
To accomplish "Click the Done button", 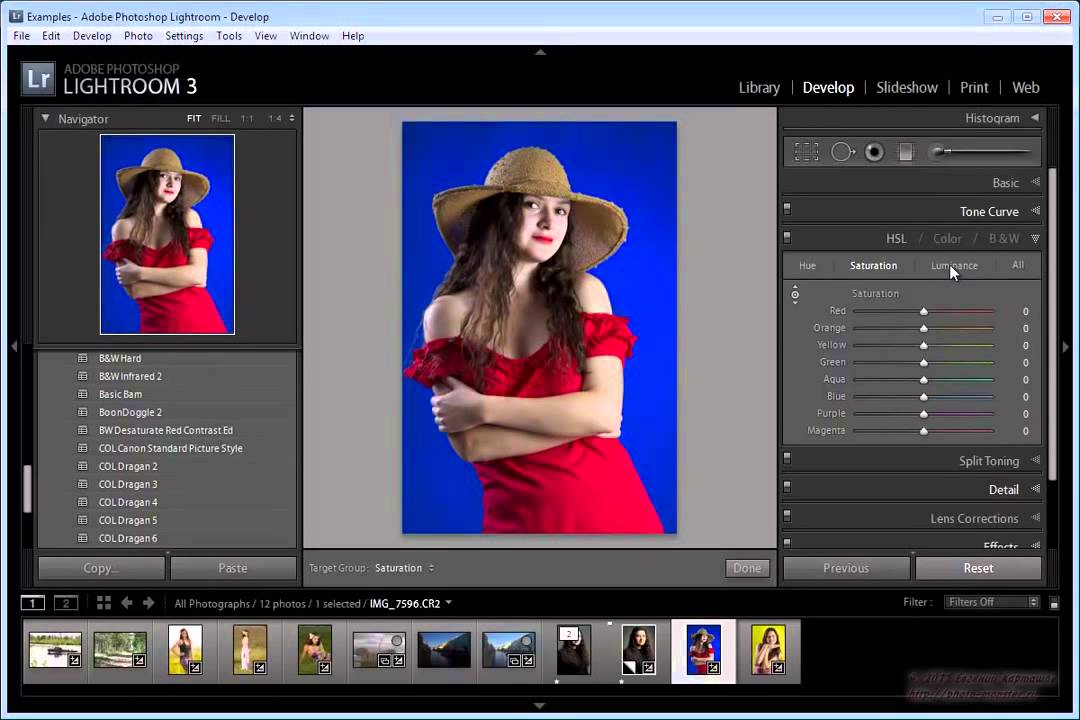I will tap(747, 568).
